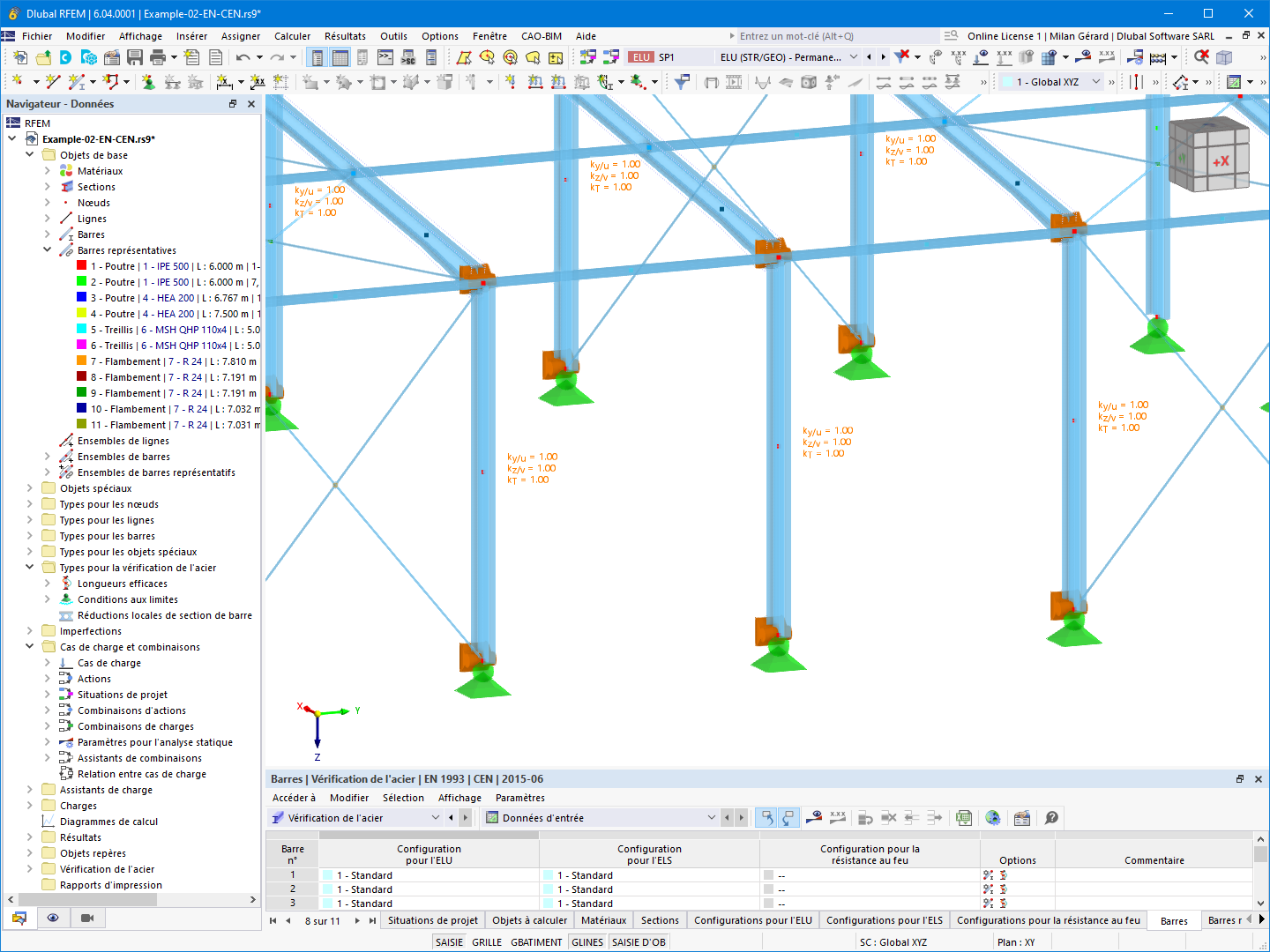Click cyan swatch of 5 - Treillis
Image resolution: width=1270 pixels, height=952 pixels.
click(x=82, y=329)
